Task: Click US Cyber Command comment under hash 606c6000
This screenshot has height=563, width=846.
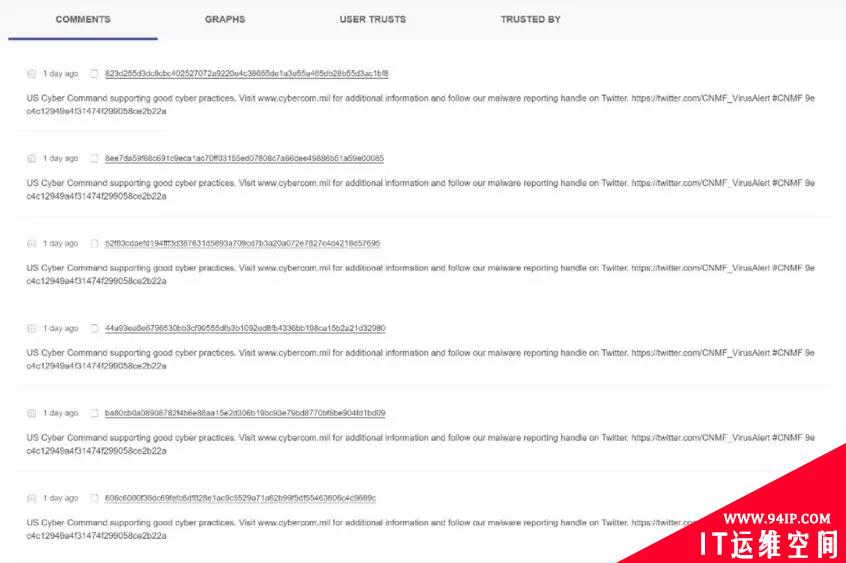Action: click(x=361, y=529)
